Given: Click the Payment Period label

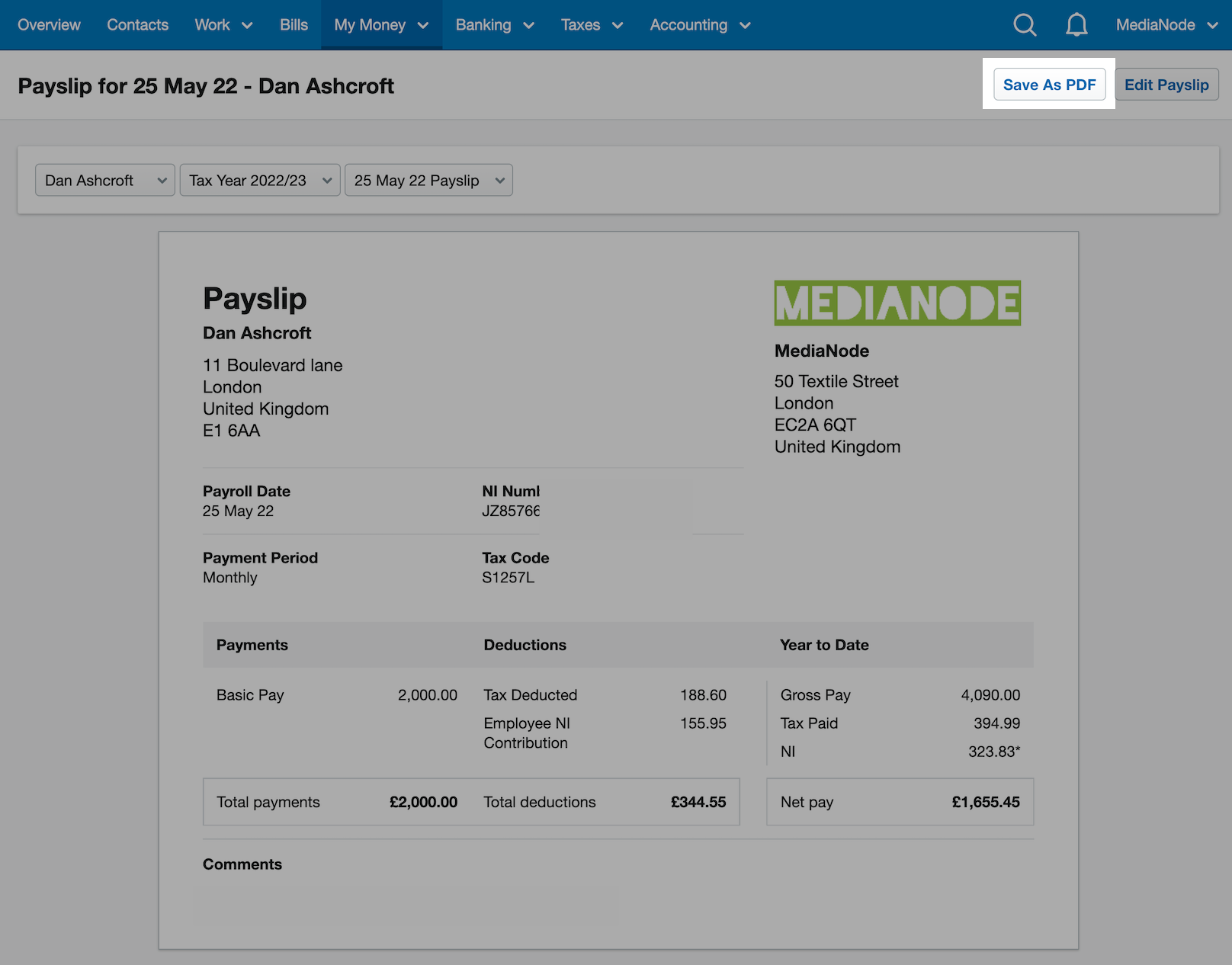Looking at the screenshot, I should pyautogui.click(x=260, y=558).
